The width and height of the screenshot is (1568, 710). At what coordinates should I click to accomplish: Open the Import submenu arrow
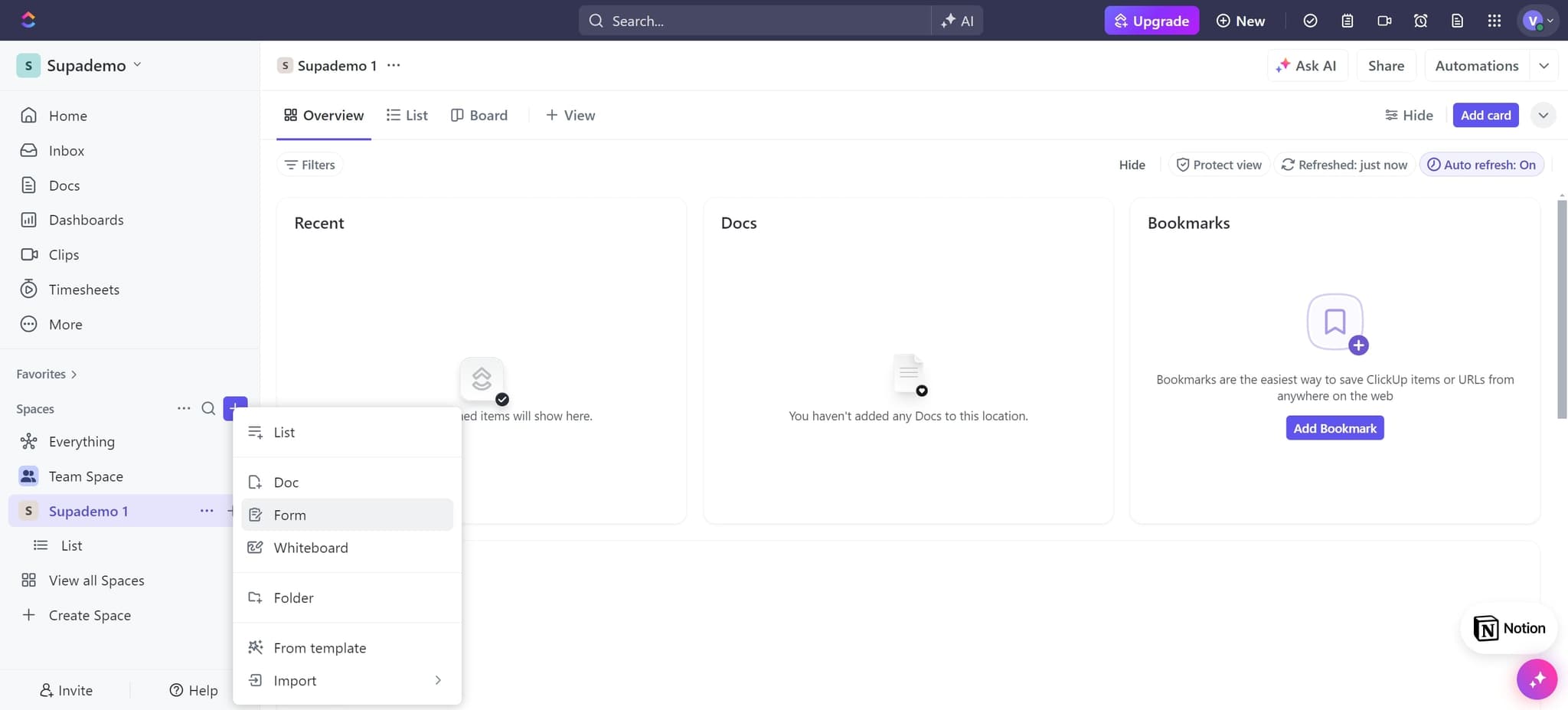tap(438, 680)
